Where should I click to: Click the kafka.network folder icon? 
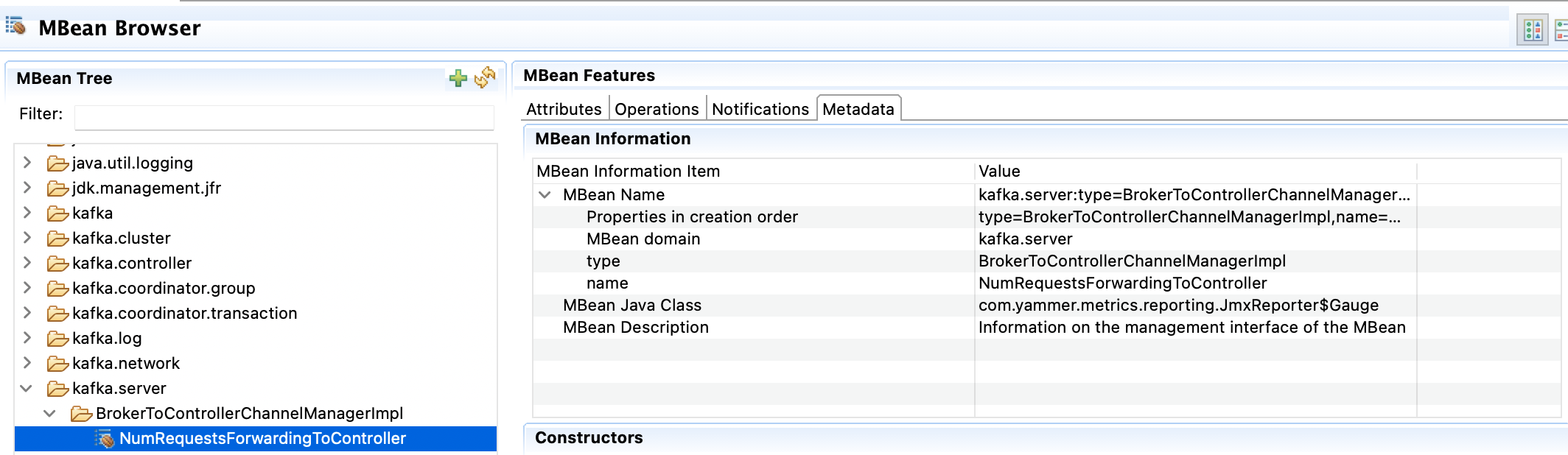pyautogui.click(x=57, y=364)
